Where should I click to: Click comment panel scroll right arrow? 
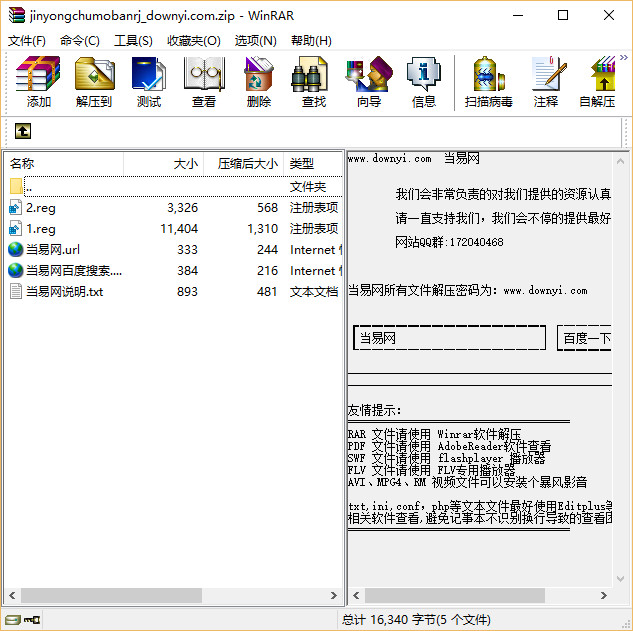coord(604,595)
